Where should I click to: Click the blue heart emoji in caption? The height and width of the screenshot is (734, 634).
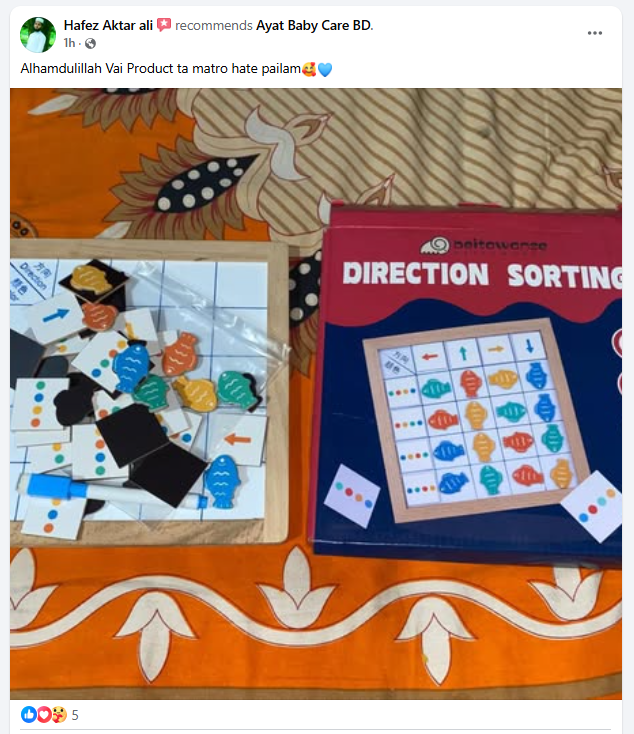click(325, 69)
